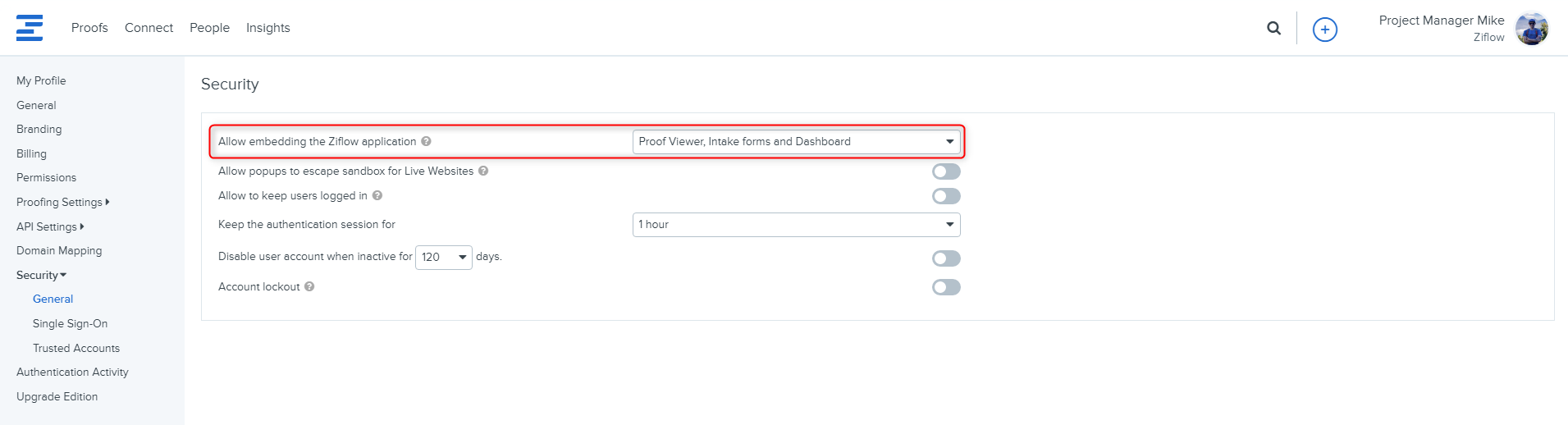The image size is (1568, 425).
Task: Open the Proofs menu
Action: coord(89,28)
